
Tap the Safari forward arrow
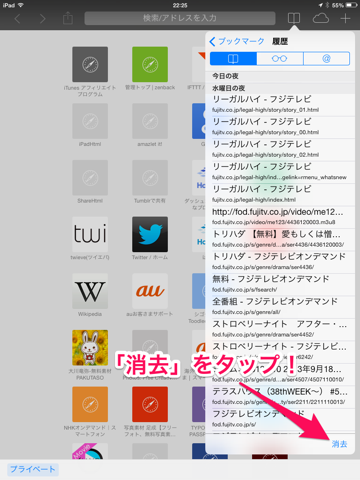(x=42, y=19)
